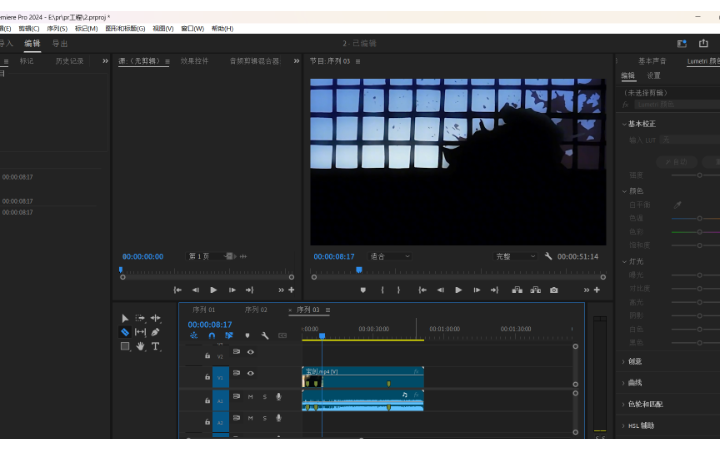Enable voice-over record on A1

(278, 397)
